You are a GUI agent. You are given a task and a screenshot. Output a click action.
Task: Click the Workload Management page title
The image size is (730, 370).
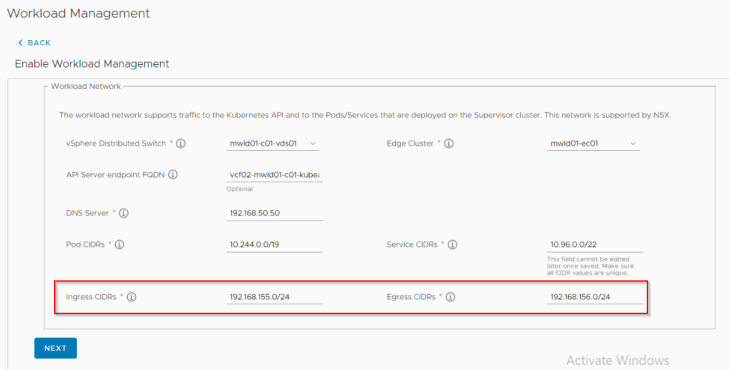click(x=78, y=13)
